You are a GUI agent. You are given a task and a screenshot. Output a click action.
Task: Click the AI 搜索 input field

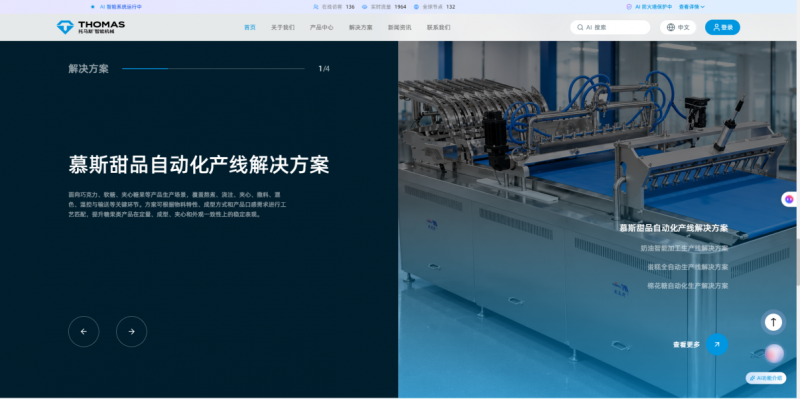point(610,28)
